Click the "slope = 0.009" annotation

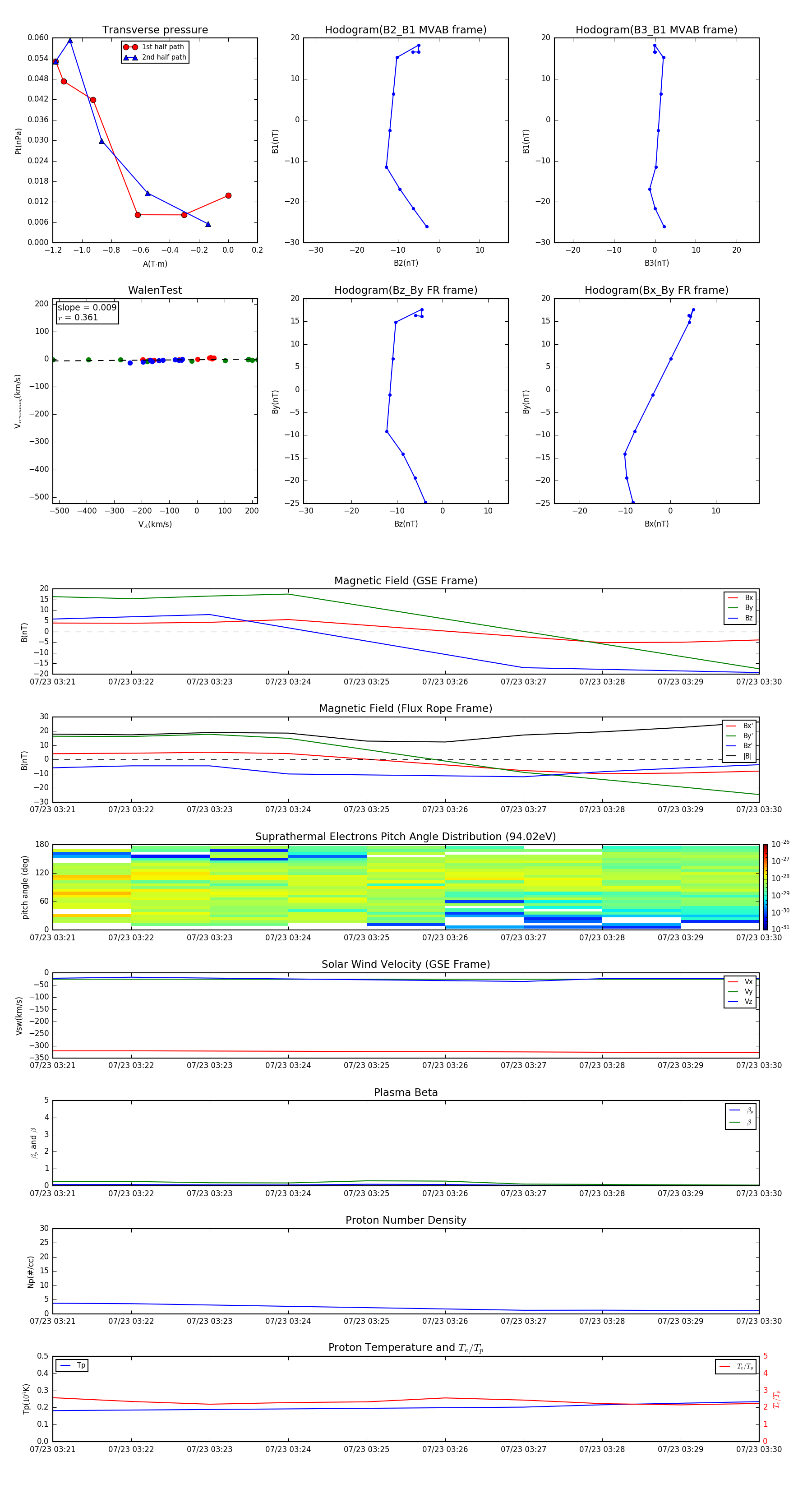pyautogui.click(x=87, y=308)
